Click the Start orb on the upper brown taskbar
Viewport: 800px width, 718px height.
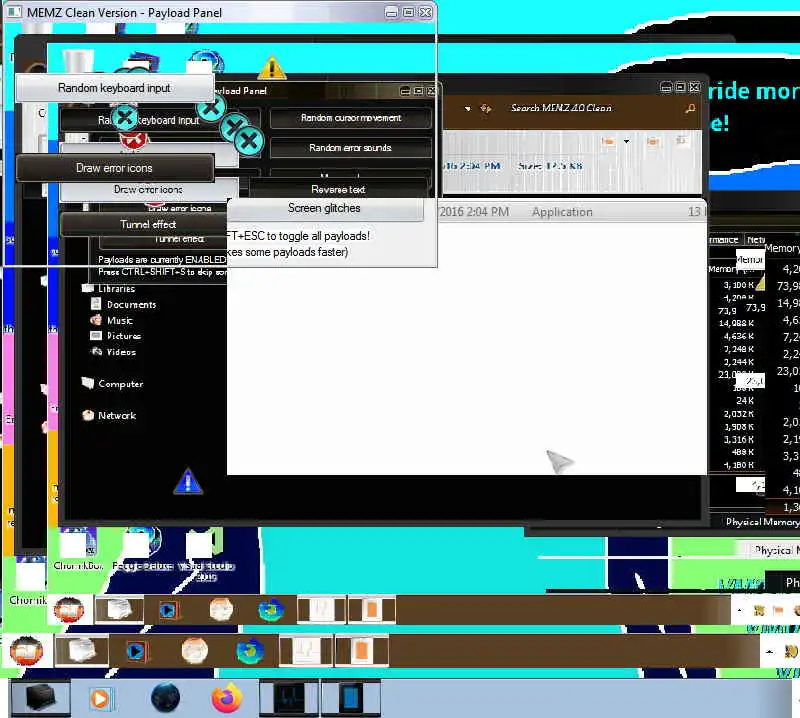[x=69, y=609]
